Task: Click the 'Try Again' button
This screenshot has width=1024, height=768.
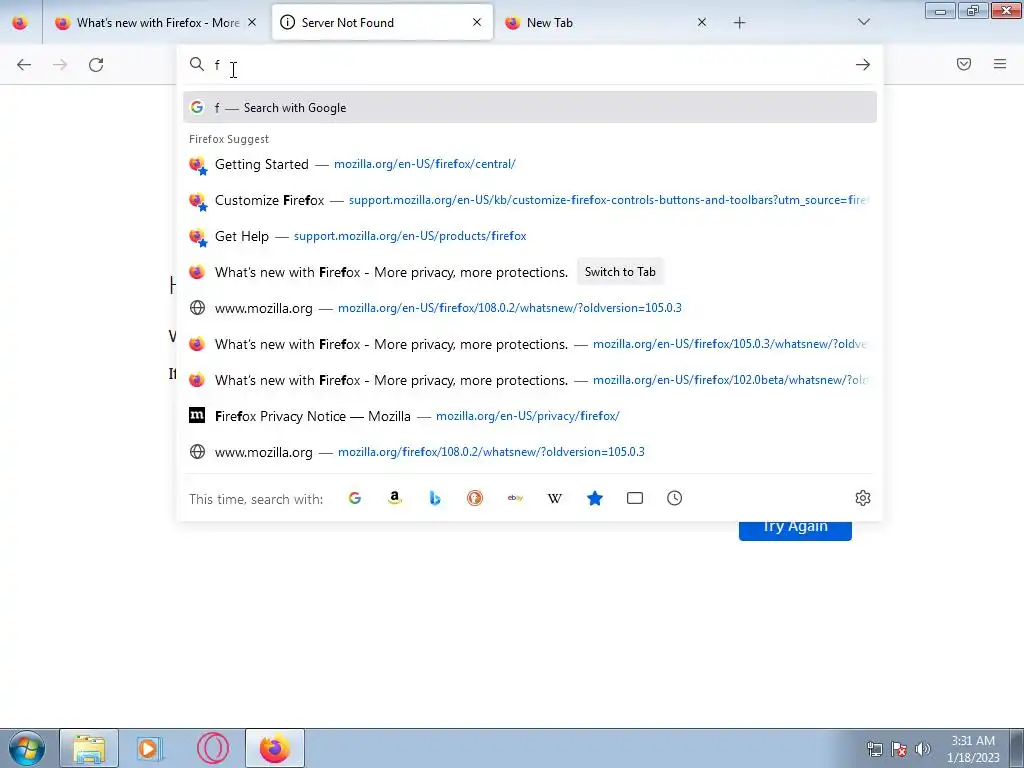Action: [795, 530]
